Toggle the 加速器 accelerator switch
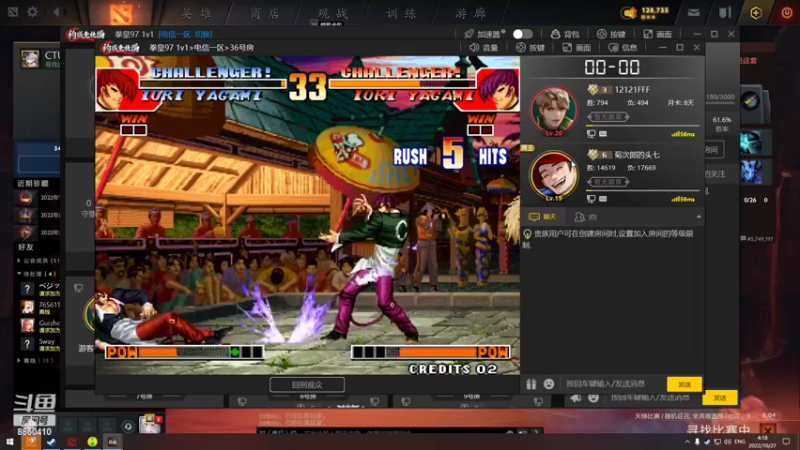 pyautogui.click(x=522, y=34)
